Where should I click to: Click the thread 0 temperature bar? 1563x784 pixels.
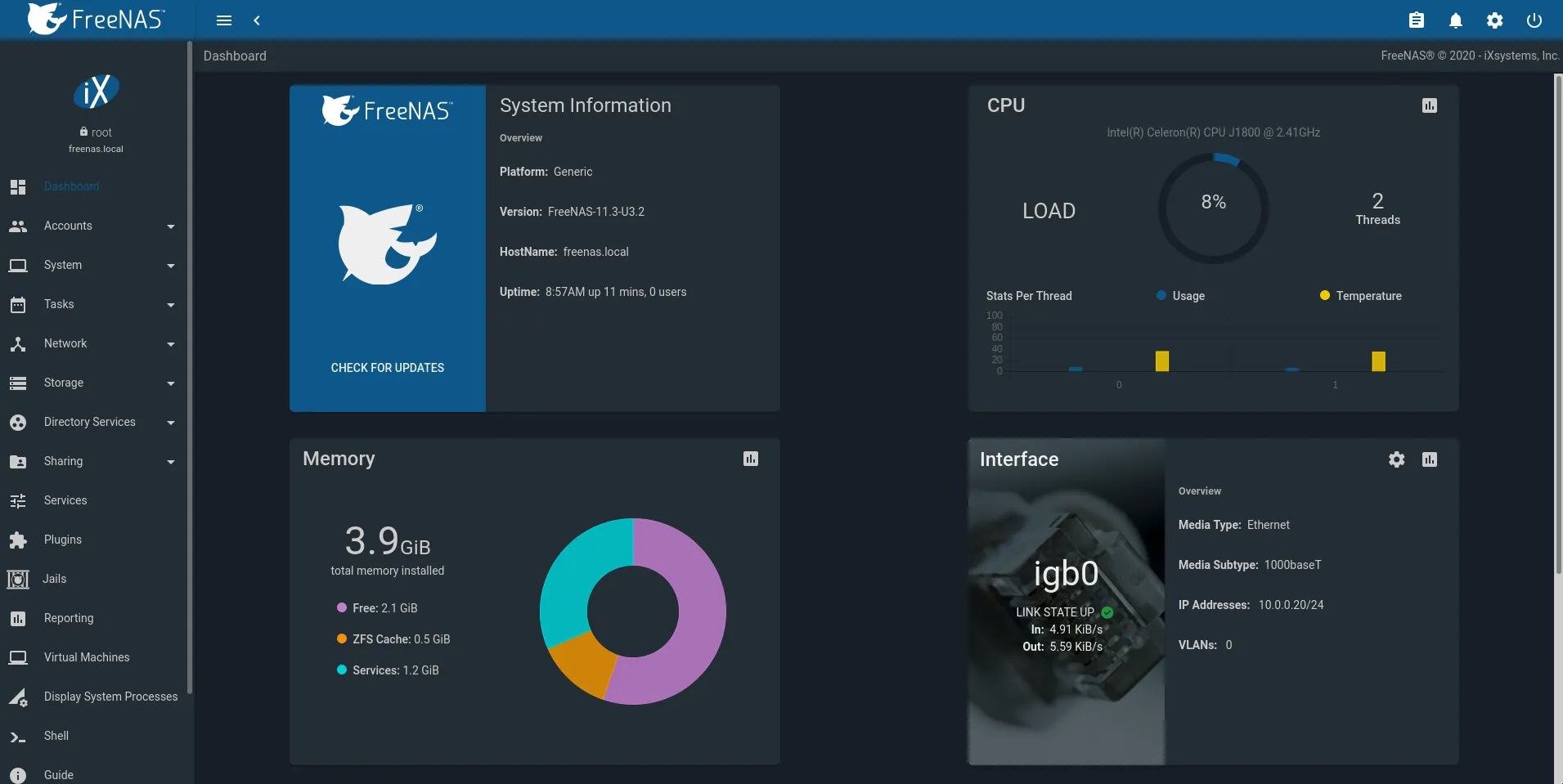pyautogui.click(x=1162, y=361)
